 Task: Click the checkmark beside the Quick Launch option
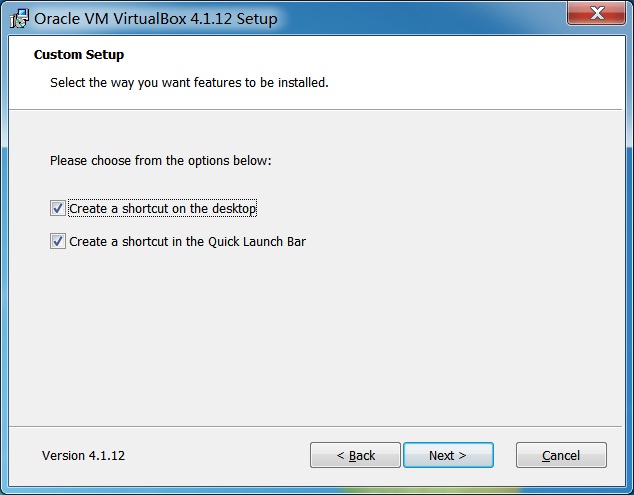[58, 241]
